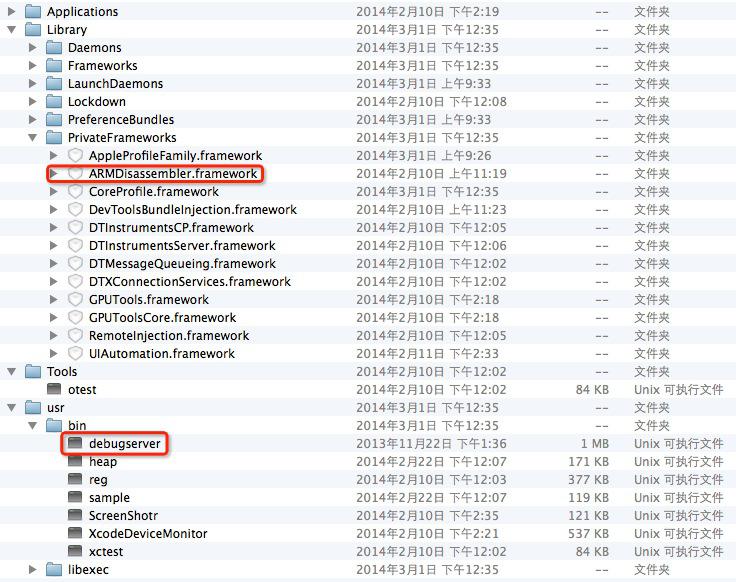Select the UIAutomation.framework name
The width and height of the screenshot is (736, 582).
point(162,353)
